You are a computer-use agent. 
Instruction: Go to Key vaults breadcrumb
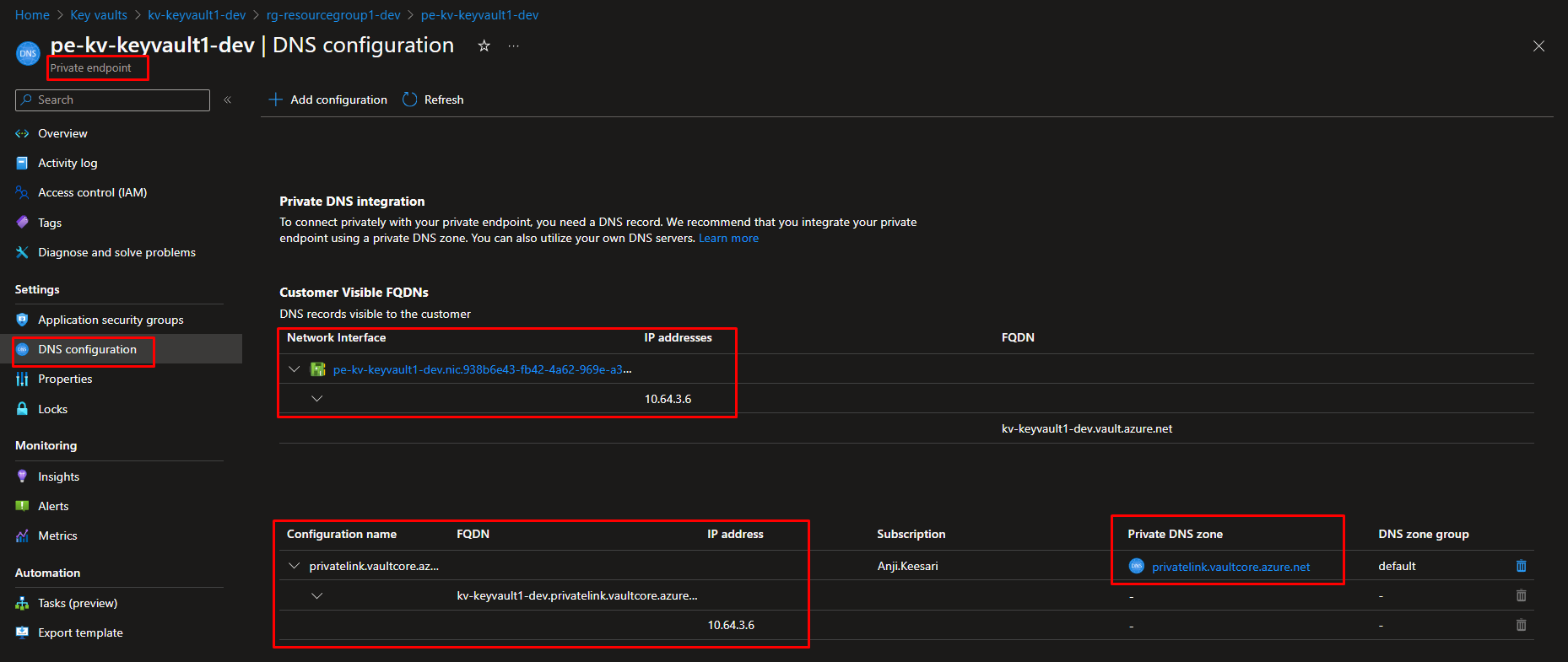tap(99, 15)
